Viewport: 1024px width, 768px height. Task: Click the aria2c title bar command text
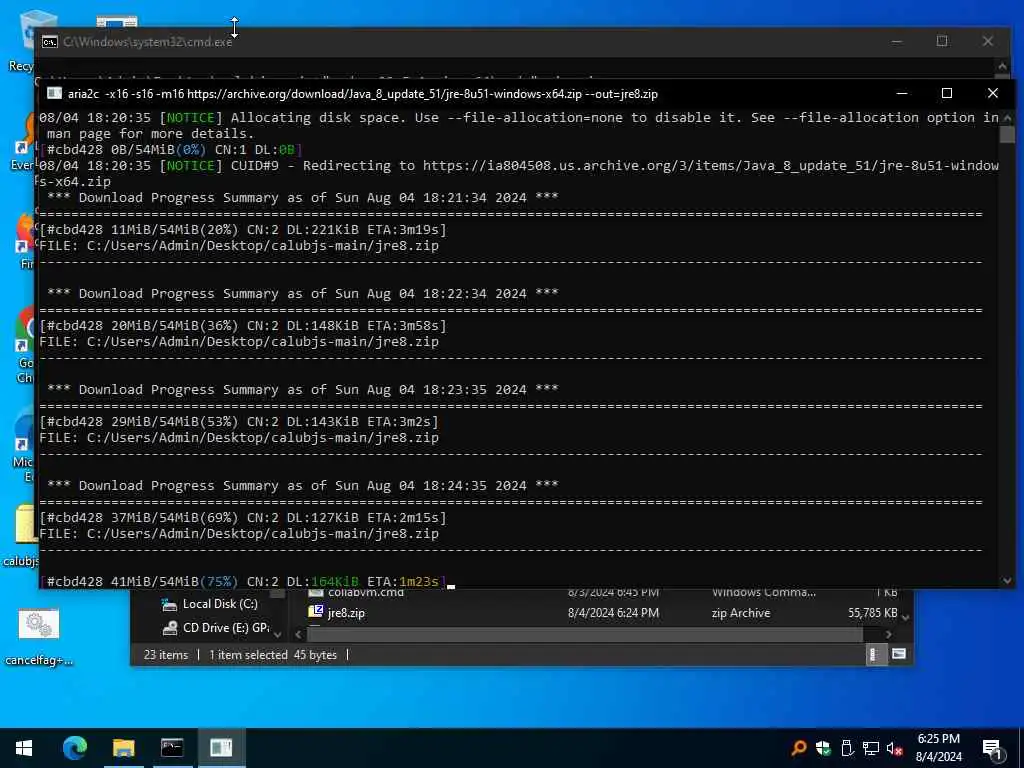[362, 94]
